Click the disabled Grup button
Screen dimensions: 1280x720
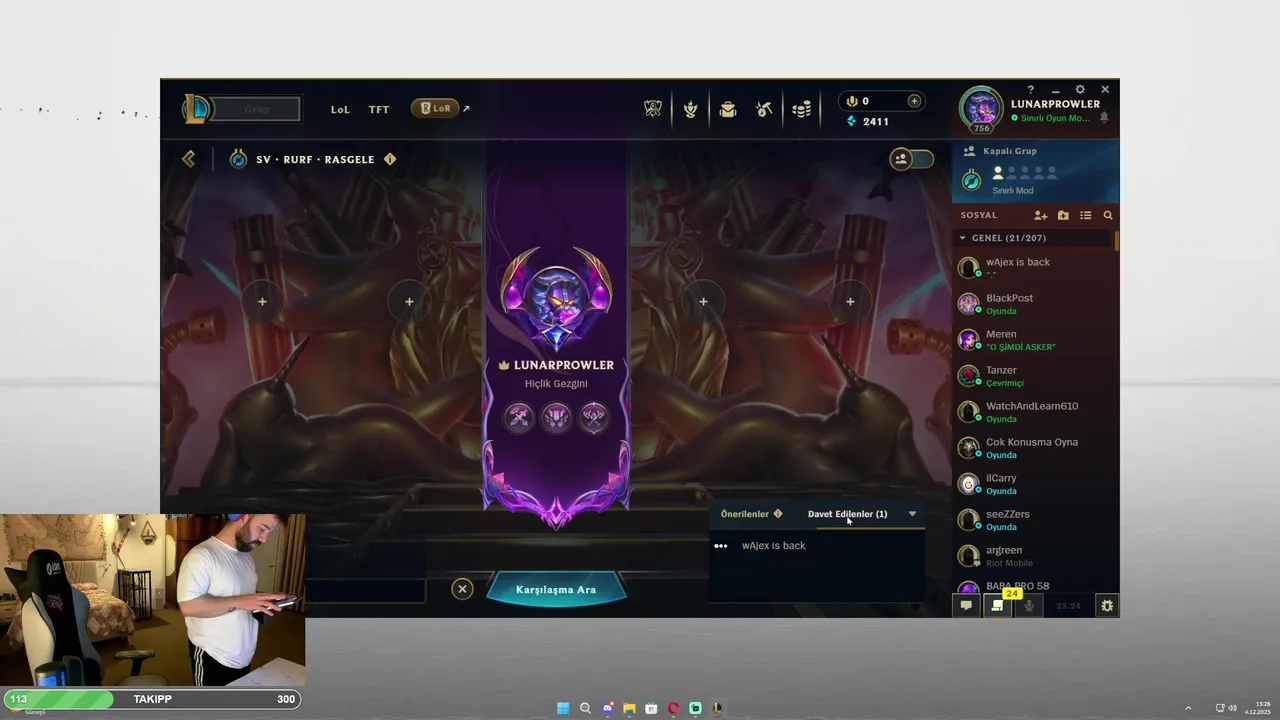click(257, 109)
